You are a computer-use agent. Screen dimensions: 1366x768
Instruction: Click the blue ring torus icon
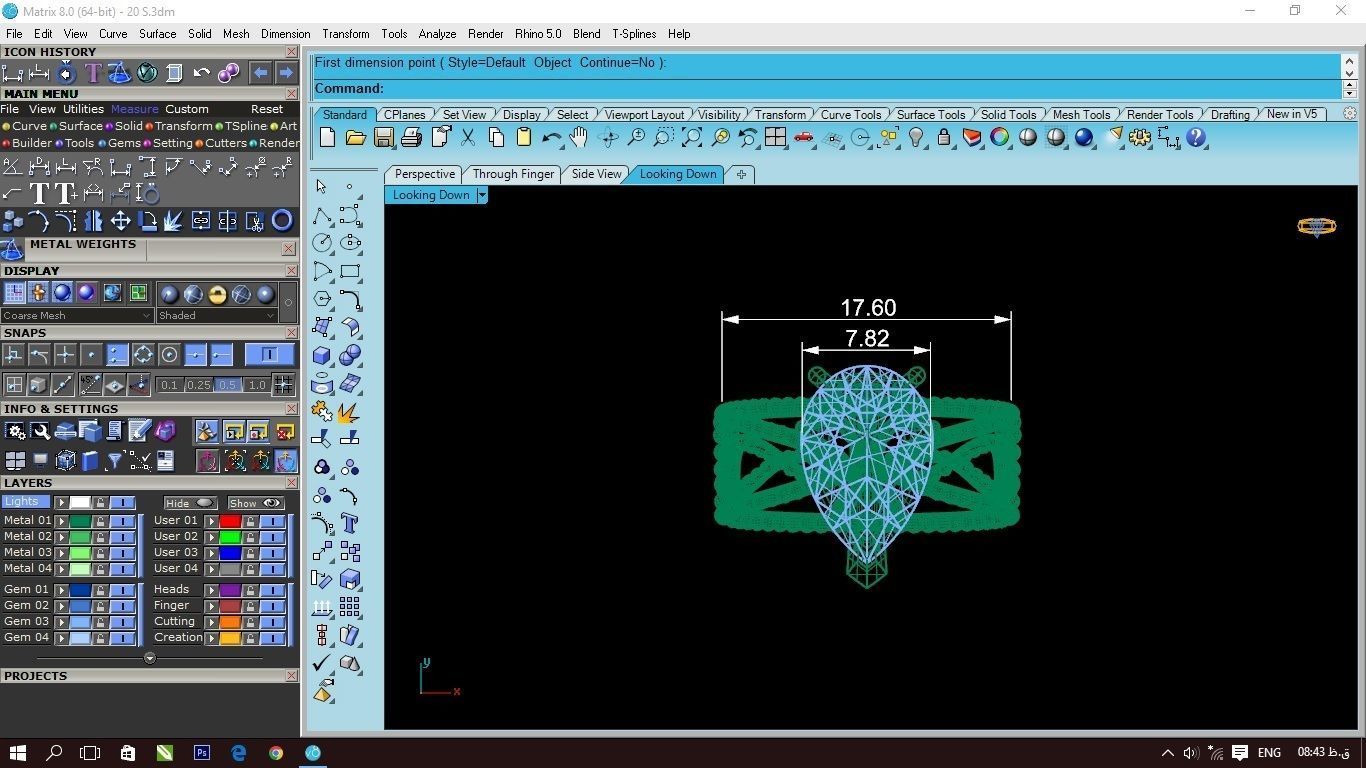pyautogui.click(x=282, y=221)
